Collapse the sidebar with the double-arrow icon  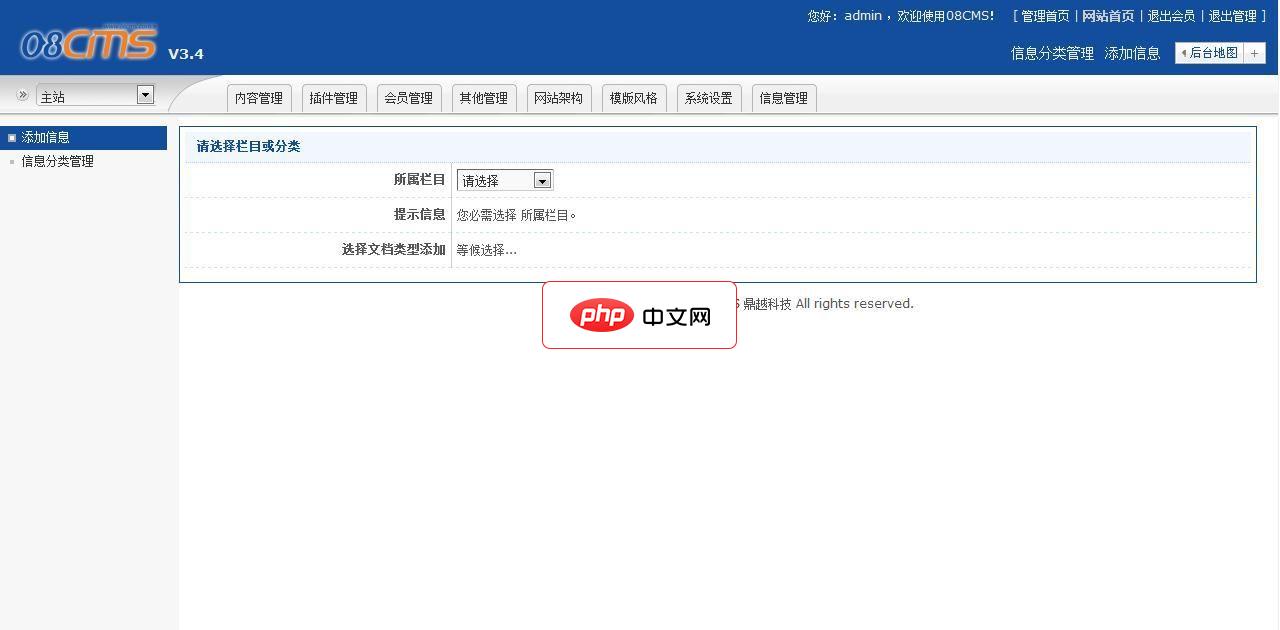(x=22, y=95)
